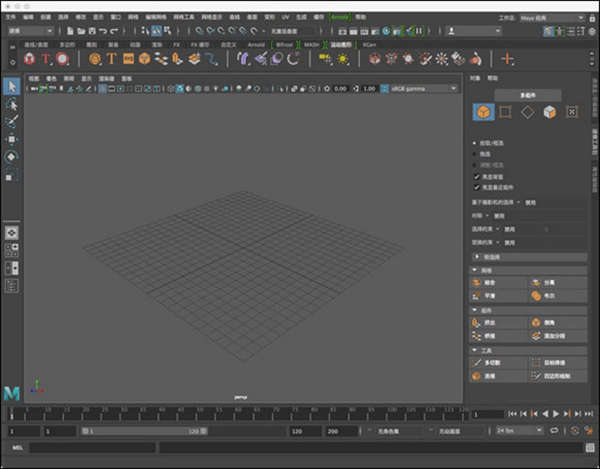Viewport: 600px width, 469px height.
Task: Switch to the MASH shelf tab
Action: pyautogui.click(x=311, y=45)
